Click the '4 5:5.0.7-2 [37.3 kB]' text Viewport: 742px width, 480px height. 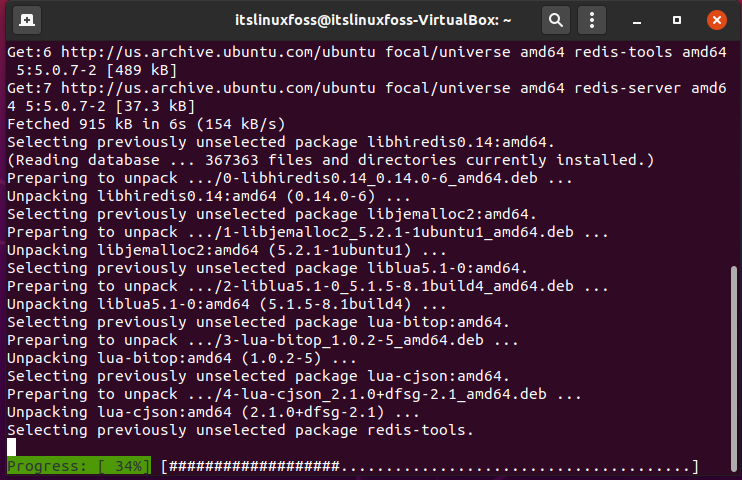101,106
